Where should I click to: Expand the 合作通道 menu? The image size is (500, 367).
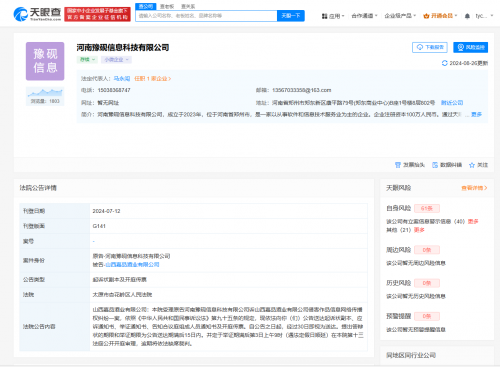364,16
